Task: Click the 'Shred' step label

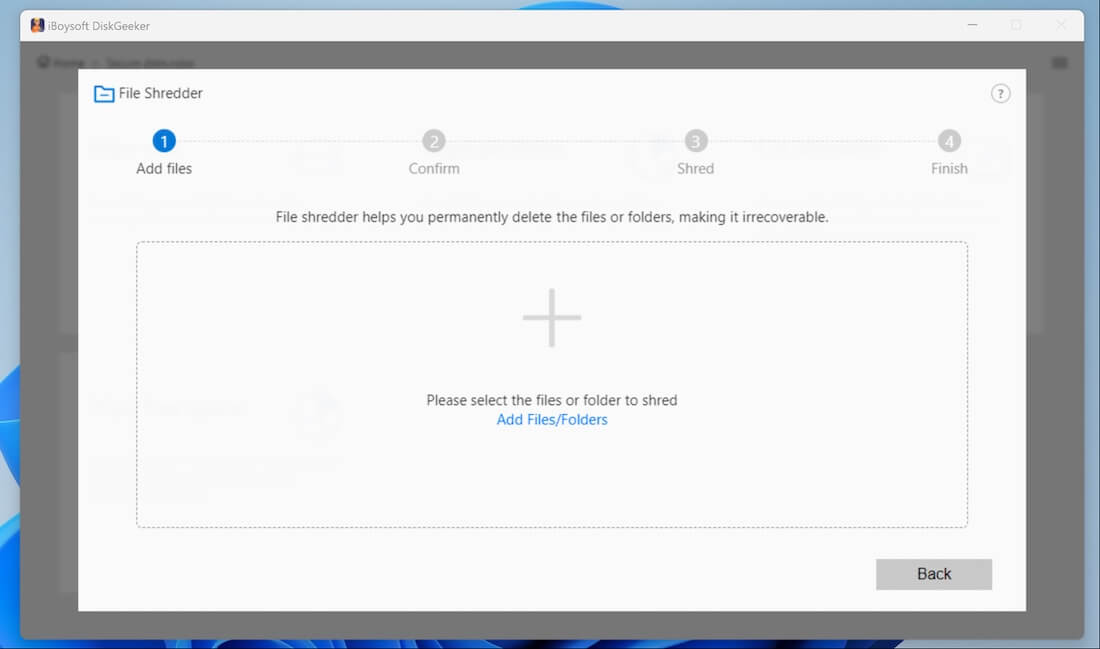Action: [x=695, y=168]
